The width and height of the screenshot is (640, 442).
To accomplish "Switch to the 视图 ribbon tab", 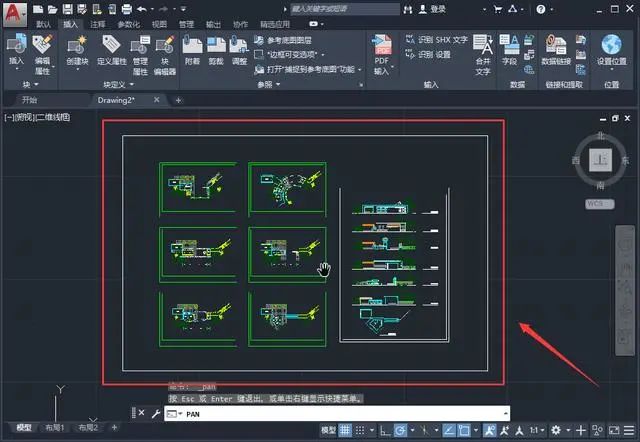I will pos(159,24).
